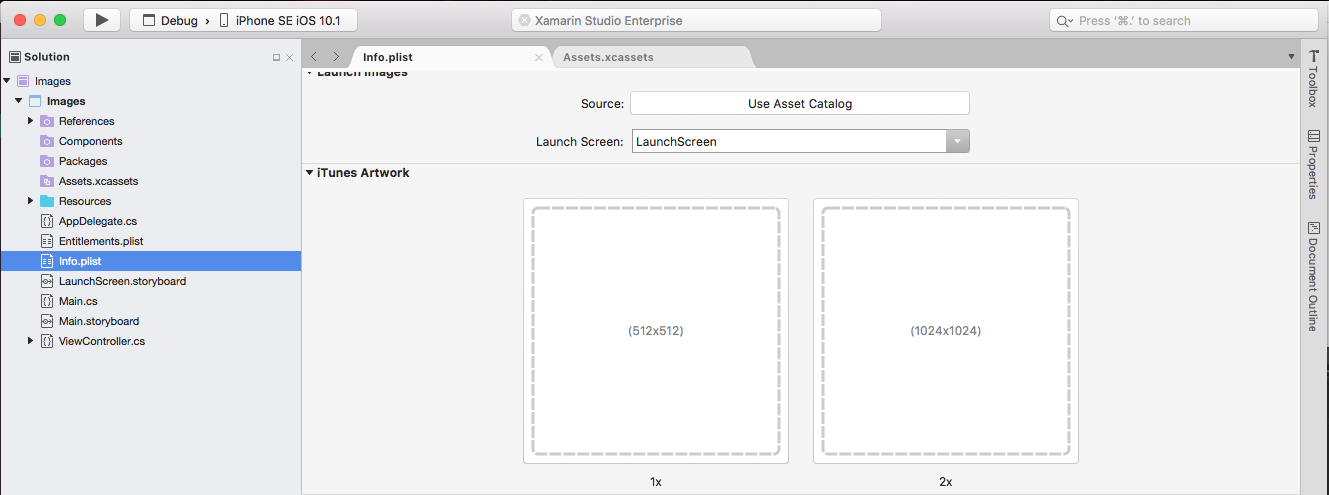Select the 1024x1024 artwork slot

click(946, 331)
